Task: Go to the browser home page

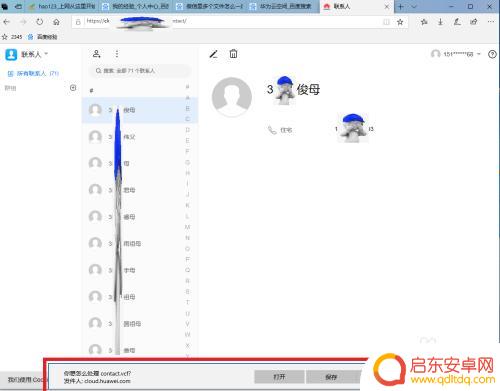Action: pyautogui.click(x=56, y=22)
